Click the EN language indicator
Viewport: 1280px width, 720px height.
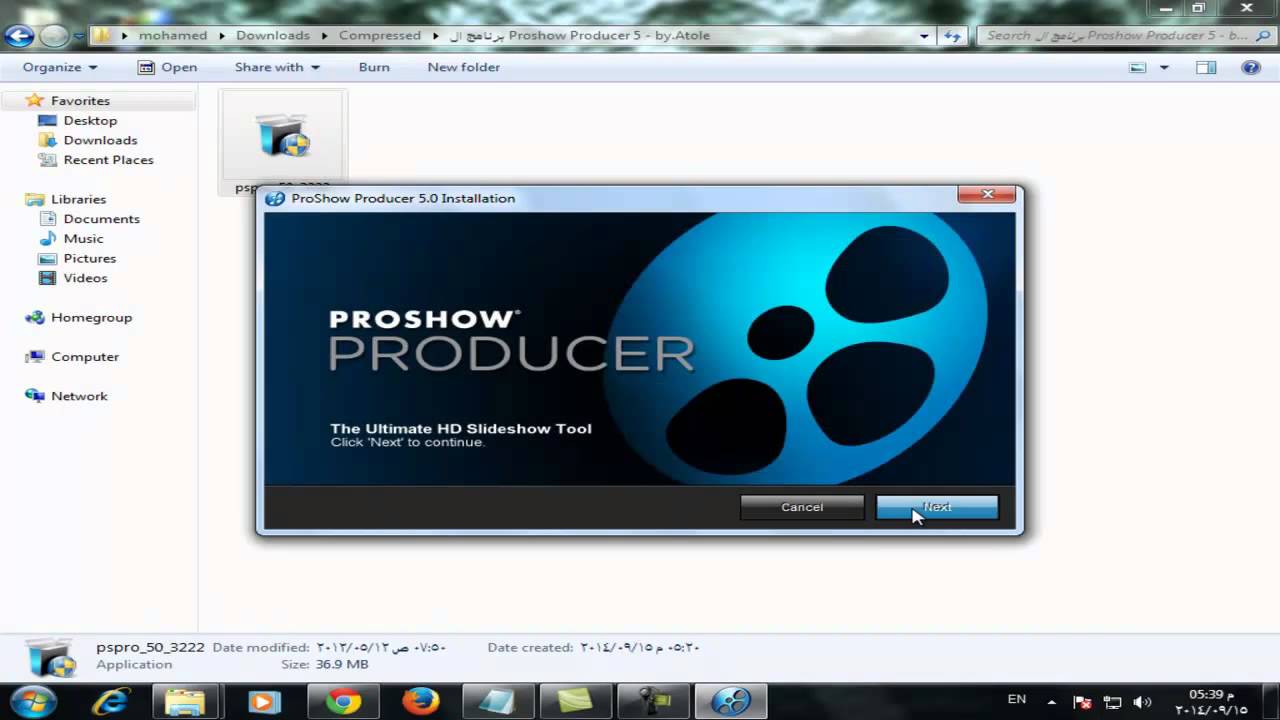pyautogui.click(x=1016, y=700)
